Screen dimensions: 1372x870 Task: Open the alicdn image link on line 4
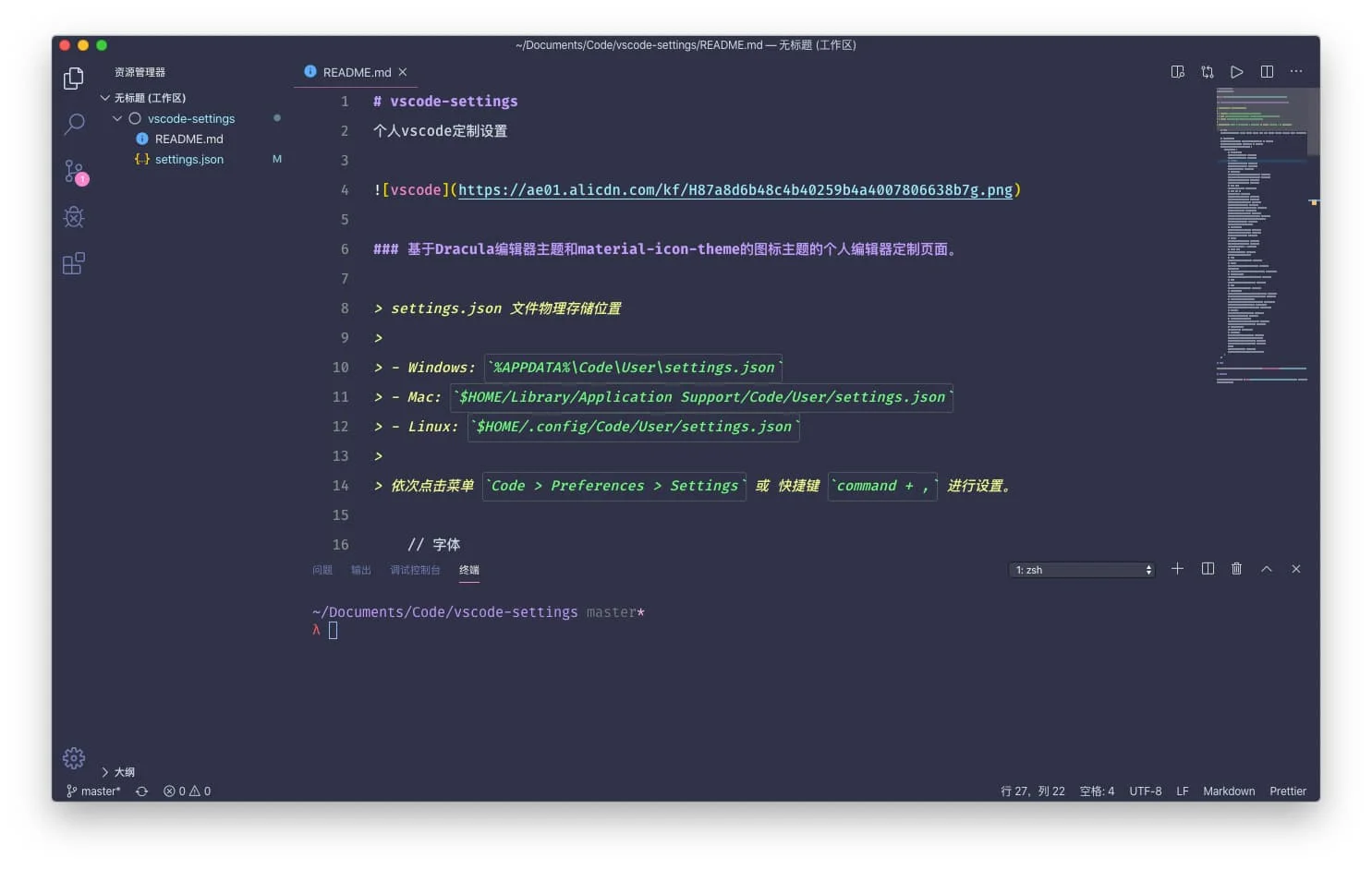(735, 190)
